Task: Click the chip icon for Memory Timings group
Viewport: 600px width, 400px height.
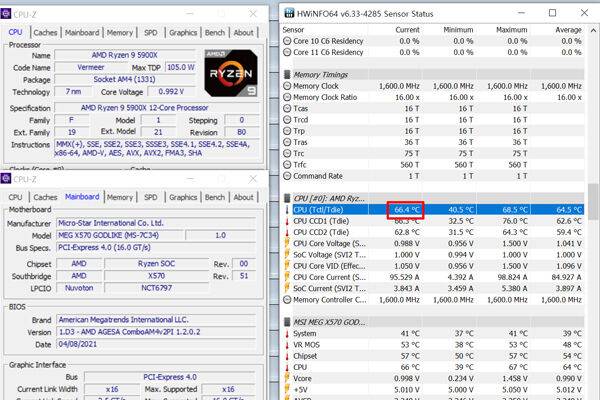Action: (287, 73)
